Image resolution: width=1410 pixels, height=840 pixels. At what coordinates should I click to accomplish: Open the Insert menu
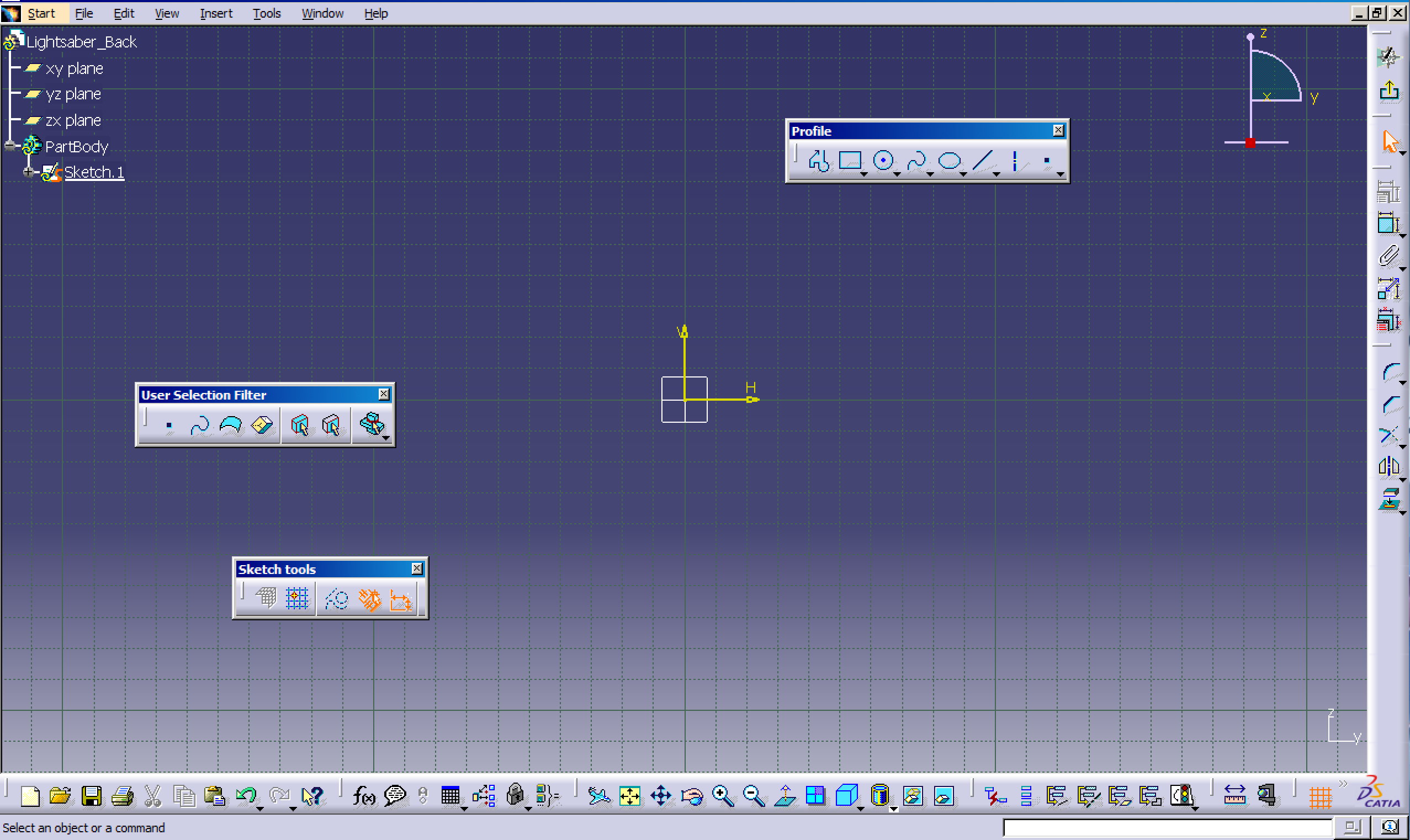coord(216,13)
